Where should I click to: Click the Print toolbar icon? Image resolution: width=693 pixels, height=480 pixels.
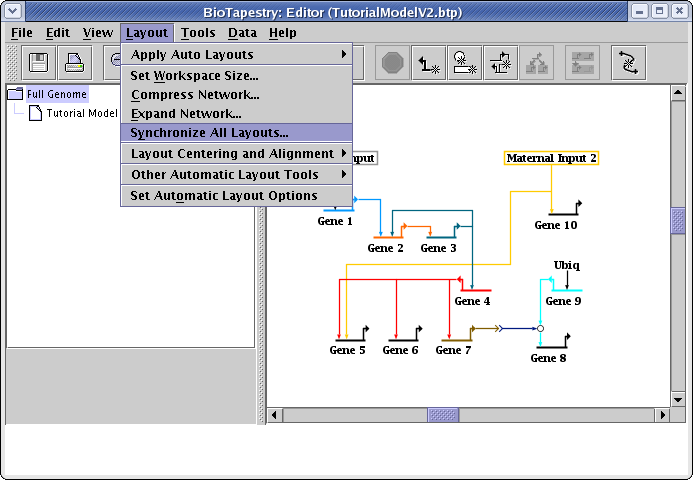[75, 63]
